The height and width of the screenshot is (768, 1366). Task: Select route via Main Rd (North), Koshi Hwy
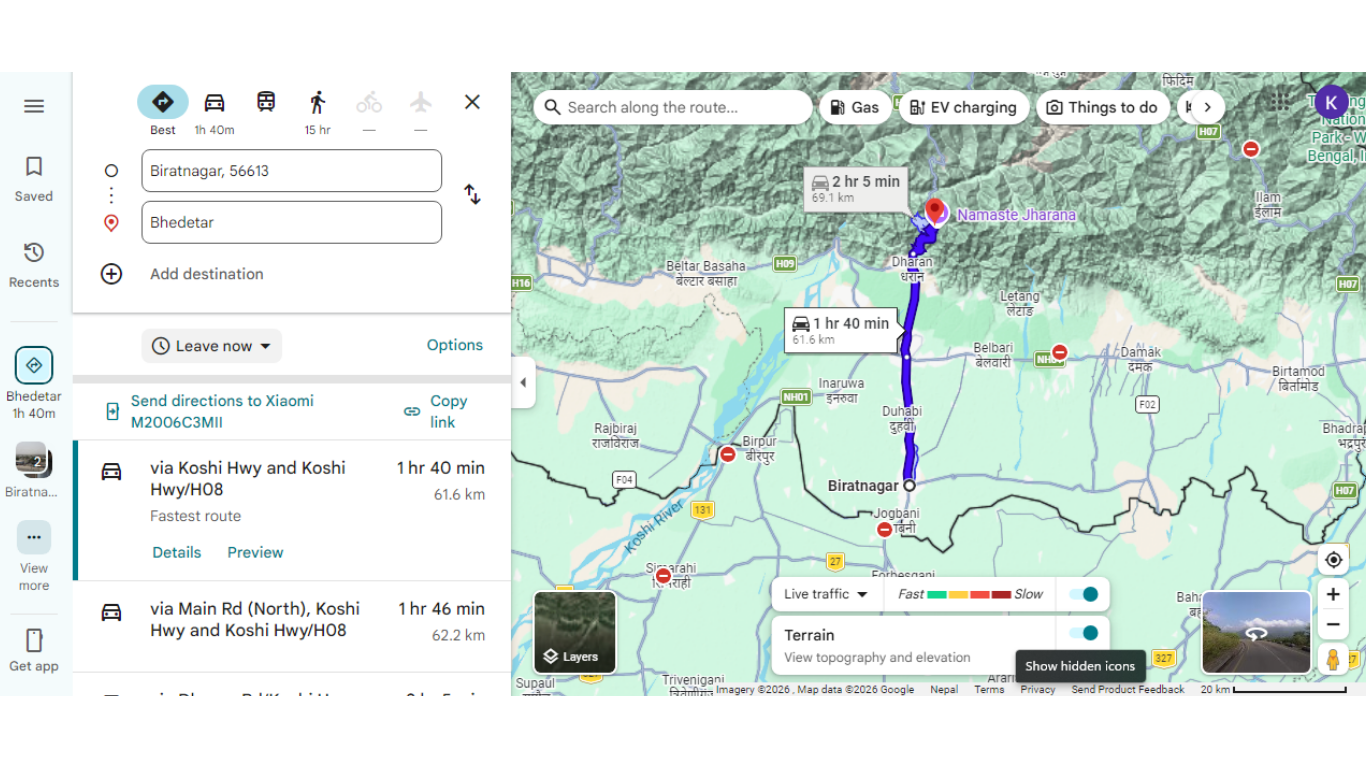(292, 626)
